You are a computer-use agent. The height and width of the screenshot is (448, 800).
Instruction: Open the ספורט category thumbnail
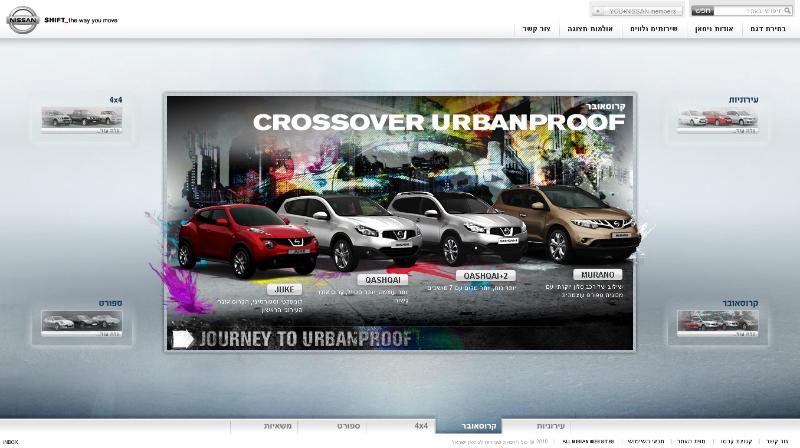pos(82,323)
